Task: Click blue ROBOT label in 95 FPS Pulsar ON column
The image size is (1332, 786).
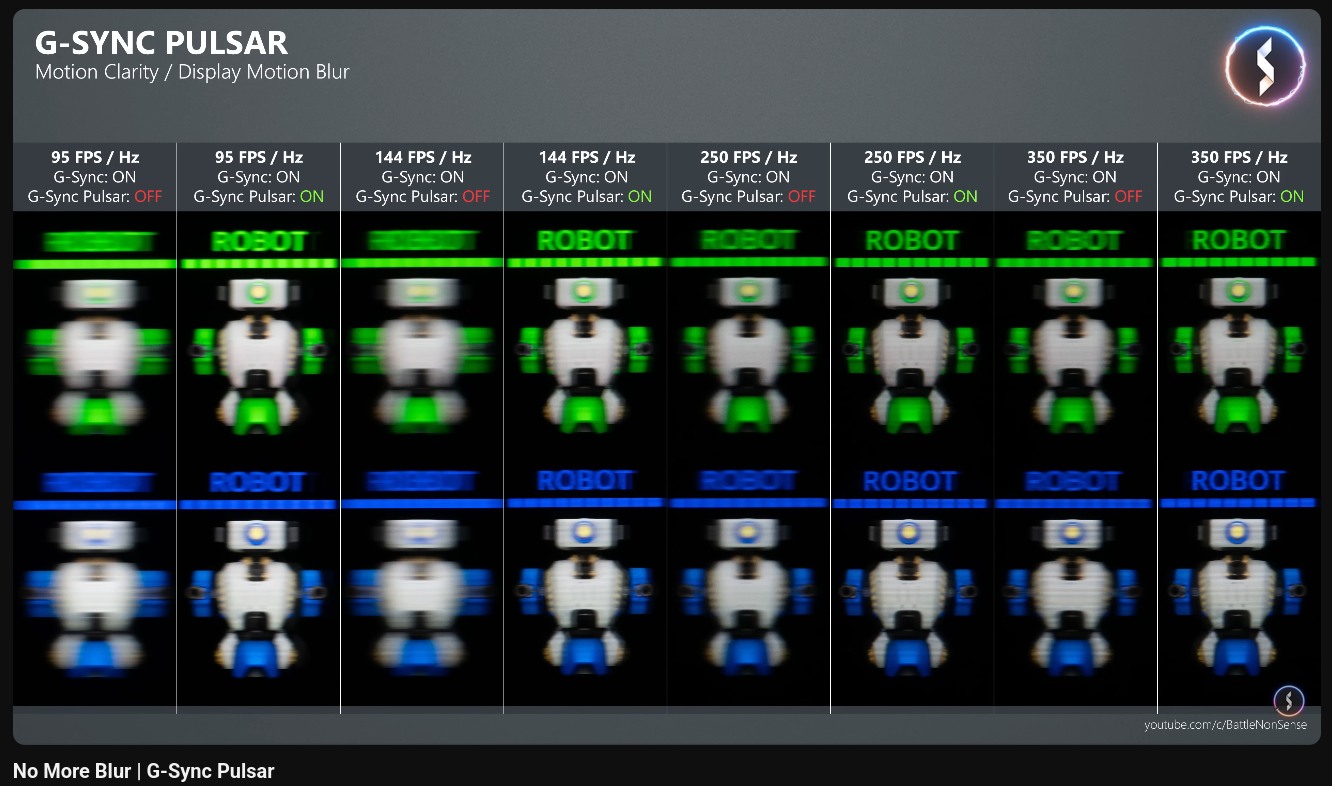Action: pyautogui.click(x=259, y=482)
